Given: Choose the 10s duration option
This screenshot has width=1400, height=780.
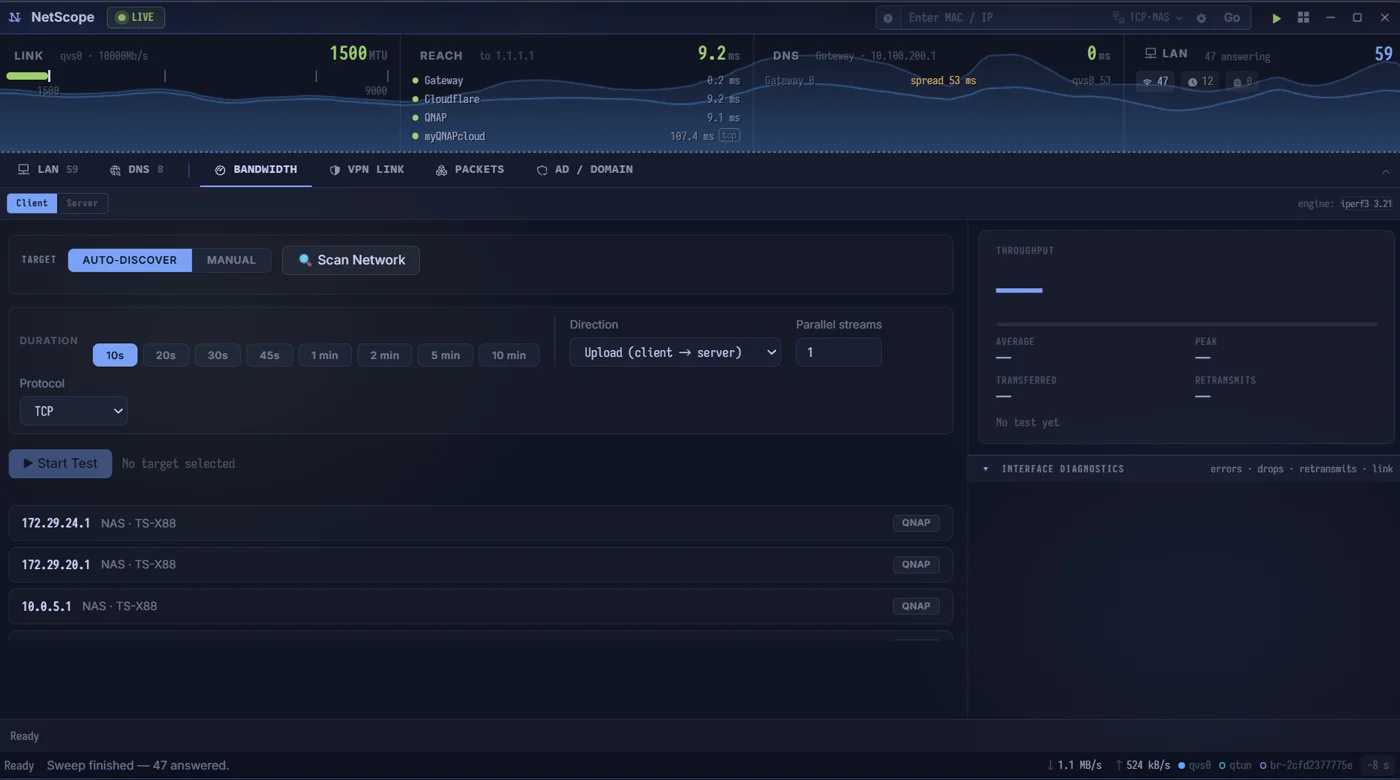Looking at the screenshot, I should pyautogui.click(x=115, y=355).
